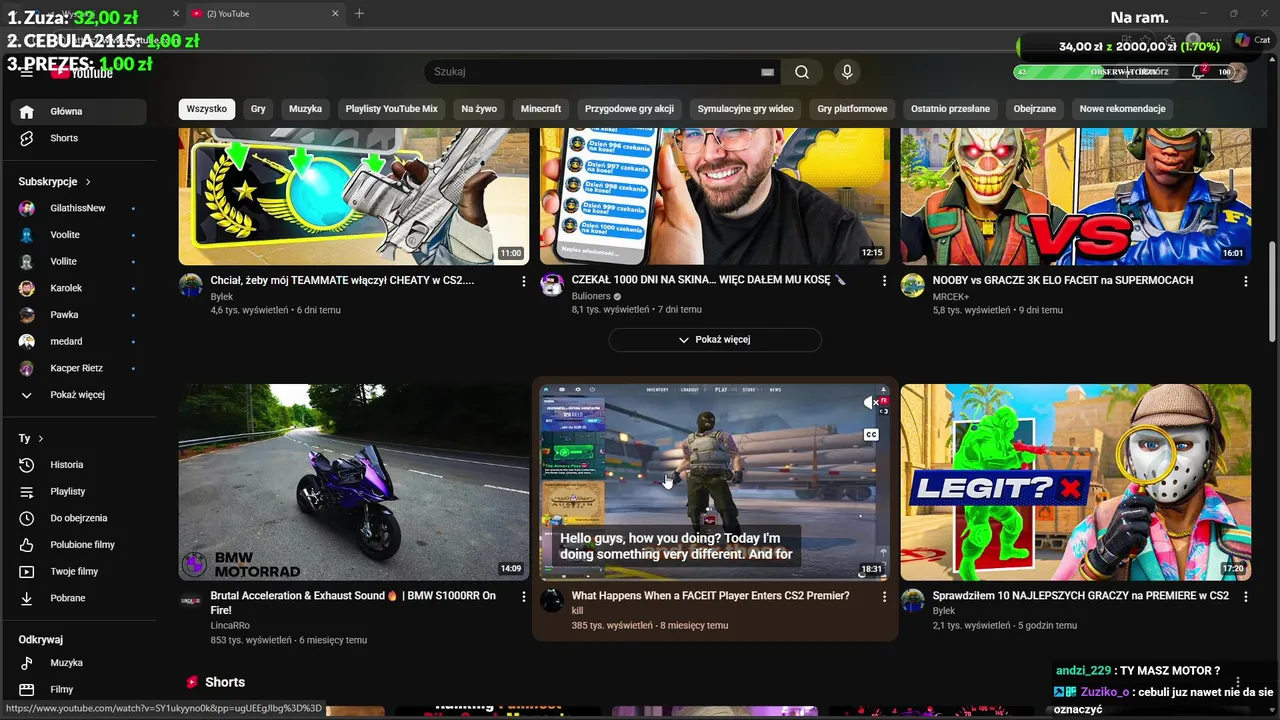Open video title Brutal Acceleration & Exhaust Sound
This screenshot has height=720, width=1280.
point(353,603)
